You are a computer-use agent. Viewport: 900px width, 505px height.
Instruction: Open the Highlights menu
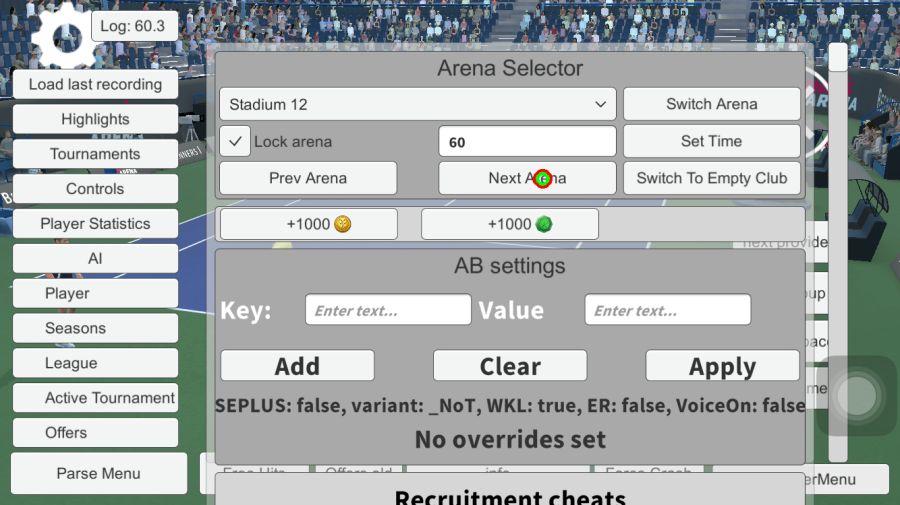pyautogui.click(x=95, y=119)
